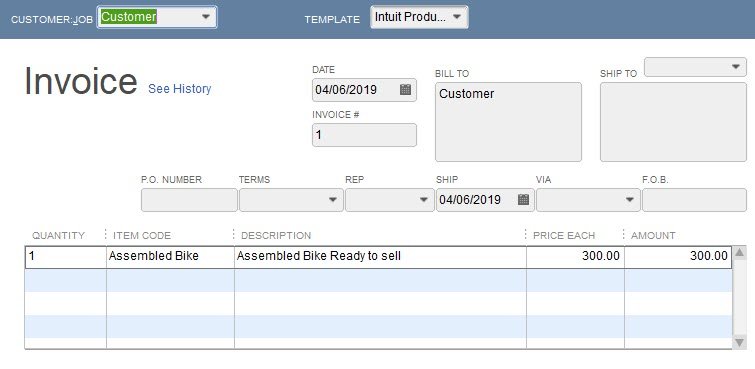This screenshot has width=755, height=369.
Task: Click the Price Each column header
Action: [x=564, y=236]
